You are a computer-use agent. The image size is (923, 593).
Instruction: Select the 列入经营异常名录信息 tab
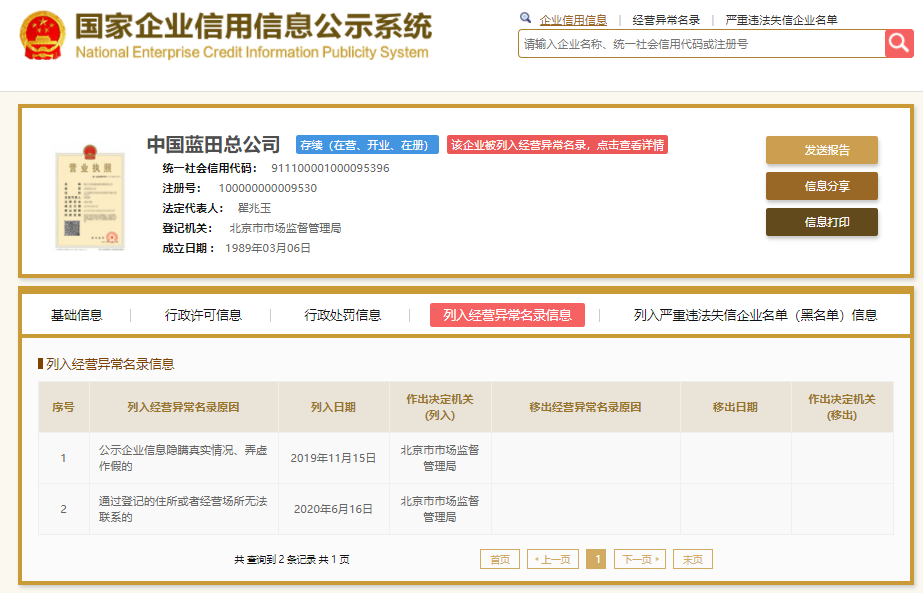tap(507, 315)
